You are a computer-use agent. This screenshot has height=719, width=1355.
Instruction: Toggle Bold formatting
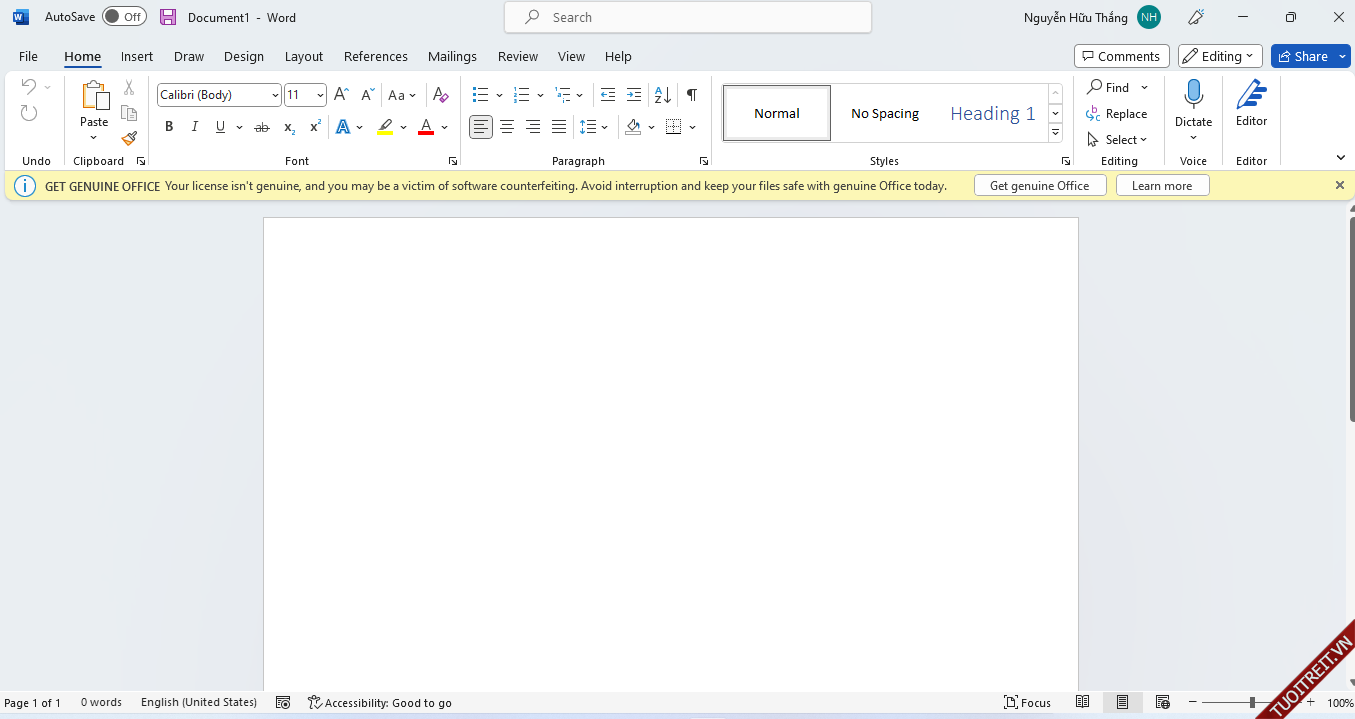pos(169,127)
